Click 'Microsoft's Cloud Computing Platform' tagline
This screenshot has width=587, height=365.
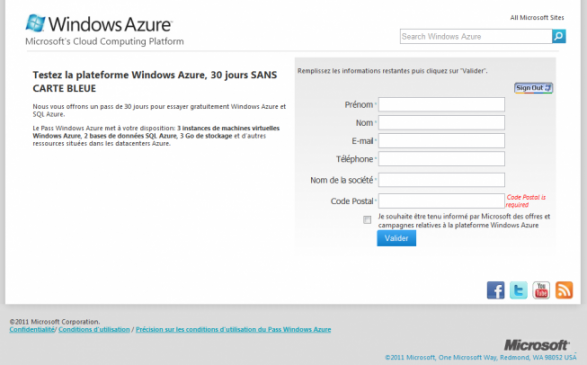point(104,41)
